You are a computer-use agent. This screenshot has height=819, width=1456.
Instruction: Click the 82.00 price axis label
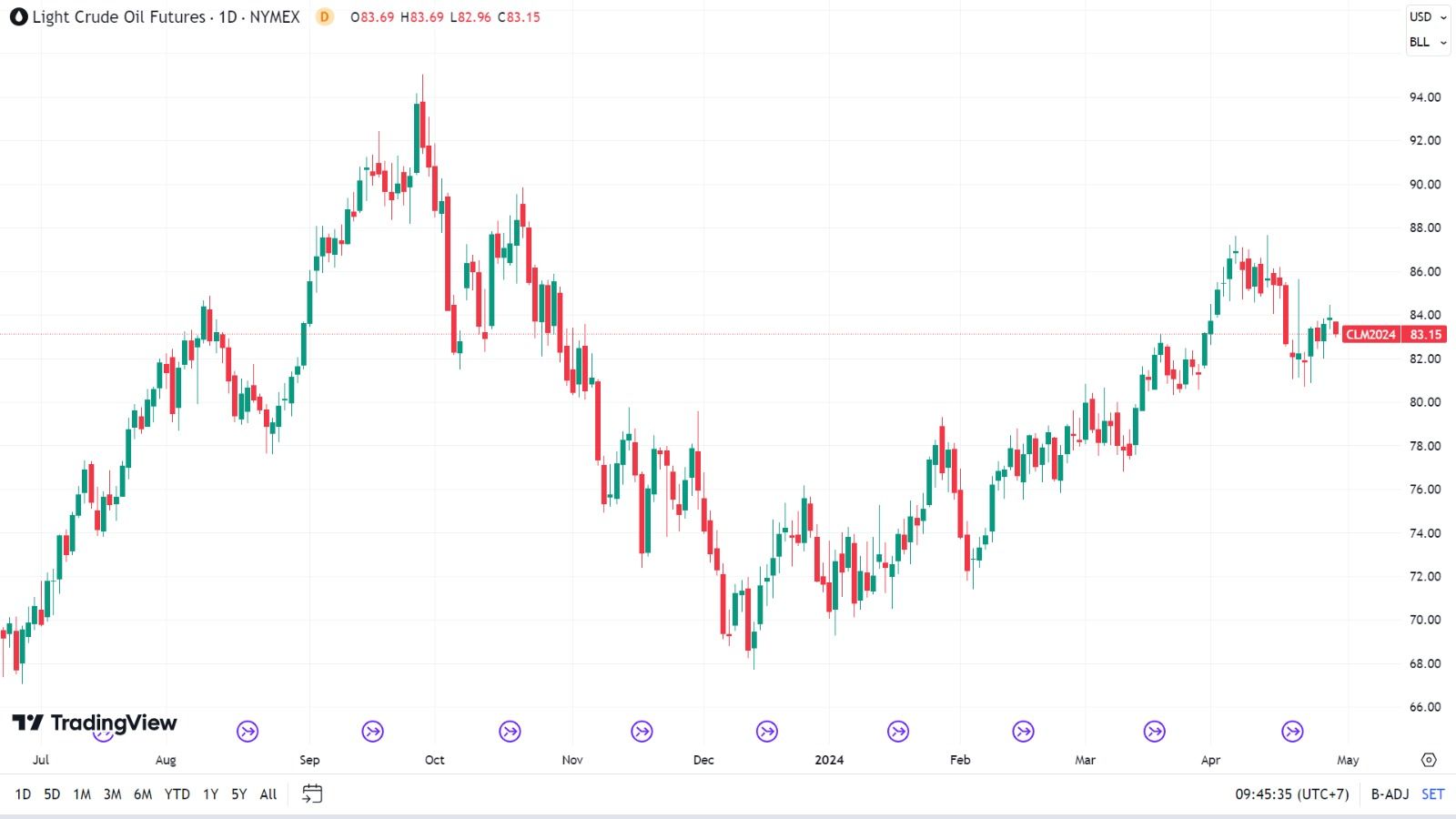click(1425, 359)
